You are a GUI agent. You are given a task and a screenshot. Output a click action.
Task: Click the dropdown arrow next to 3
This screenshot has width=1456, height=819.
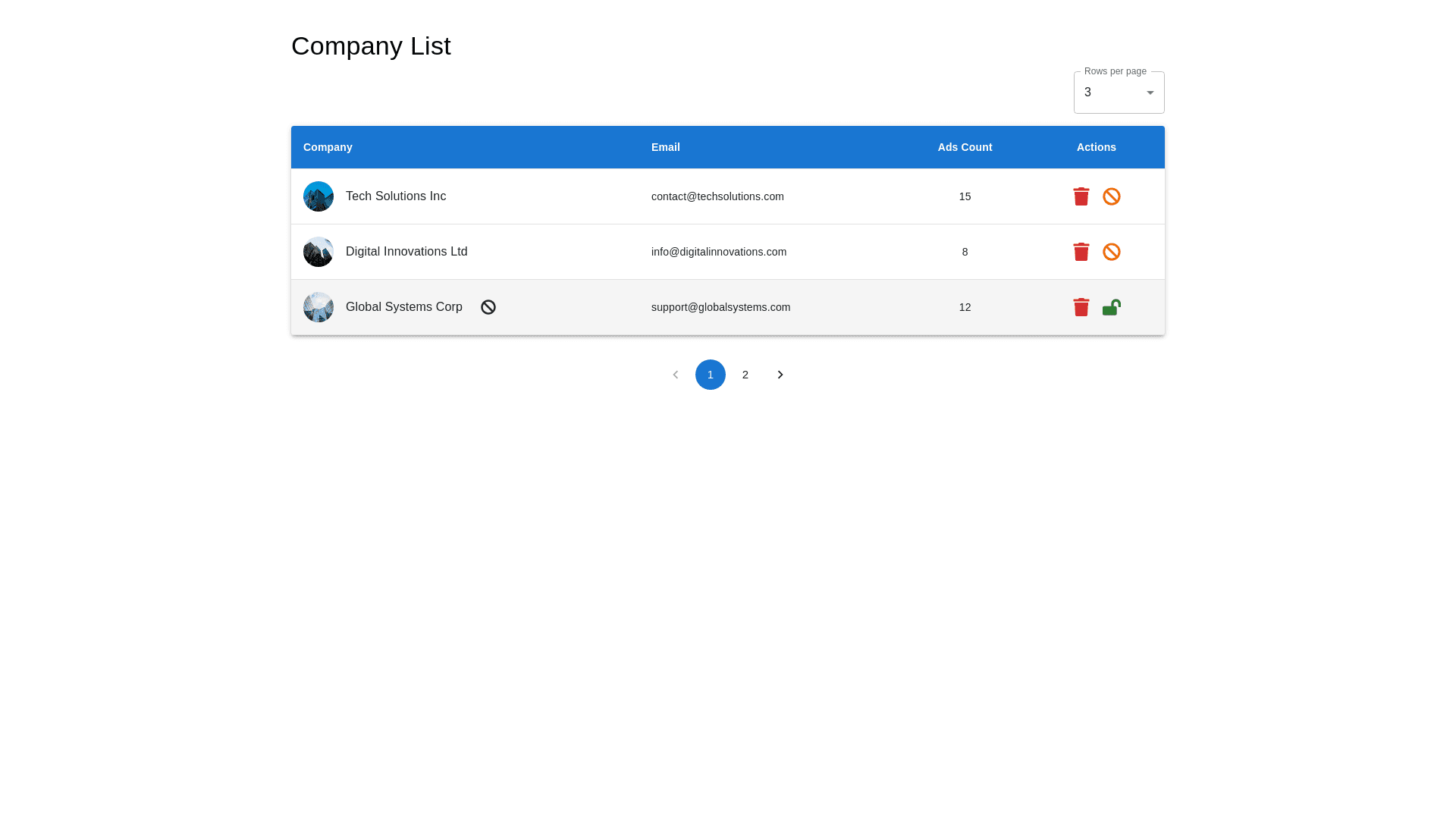click(1150, 93)
